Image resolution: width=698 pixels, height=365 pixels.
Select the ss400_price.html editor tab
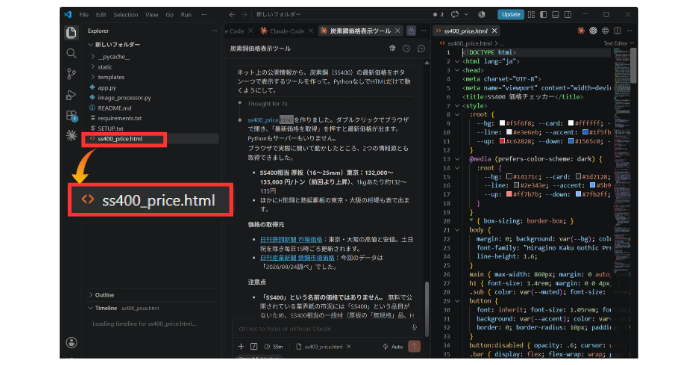click(466, 31)
